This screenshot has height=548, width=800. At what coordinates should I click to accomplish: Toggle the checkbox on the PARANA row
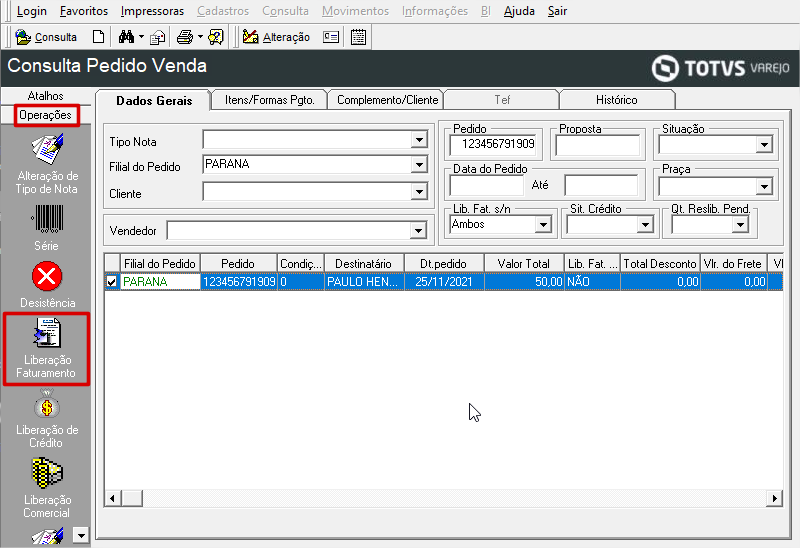[x=112, y=282]
